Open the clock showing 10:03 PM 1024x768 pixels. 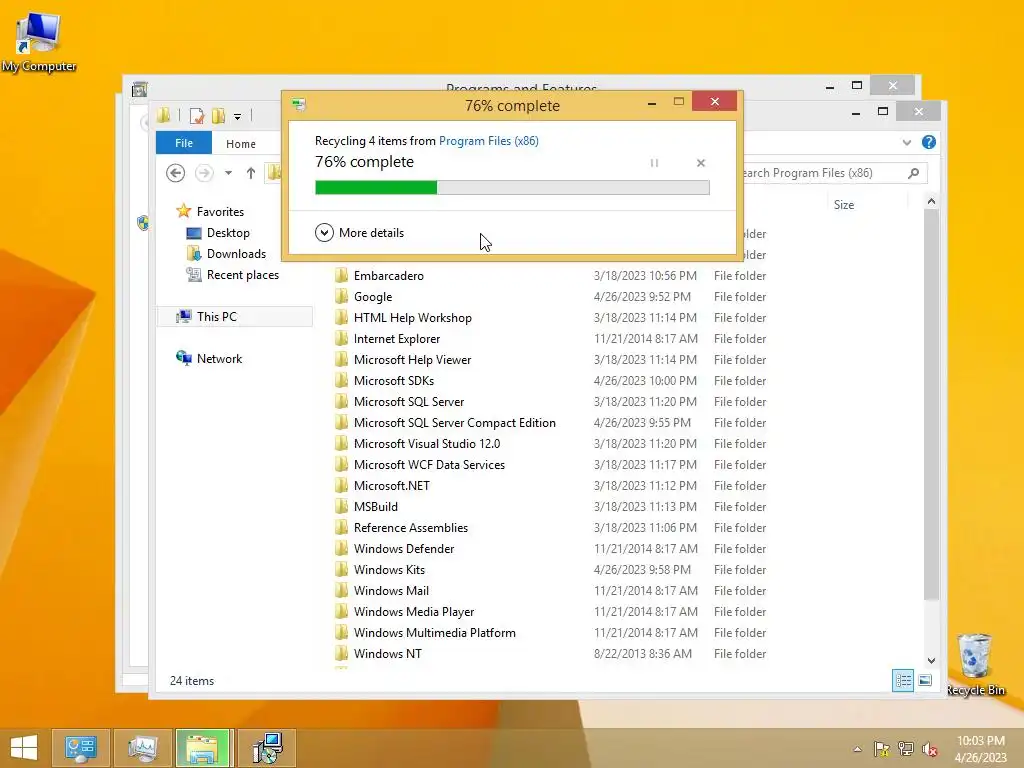point(980,749)
